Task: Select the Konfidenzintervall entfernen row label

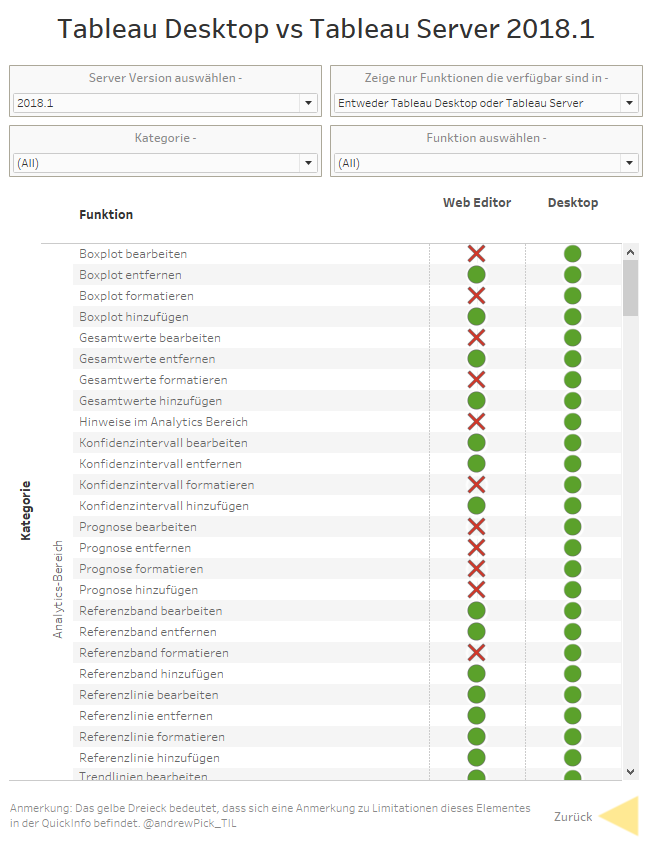Action: click(x=160, y=464)
